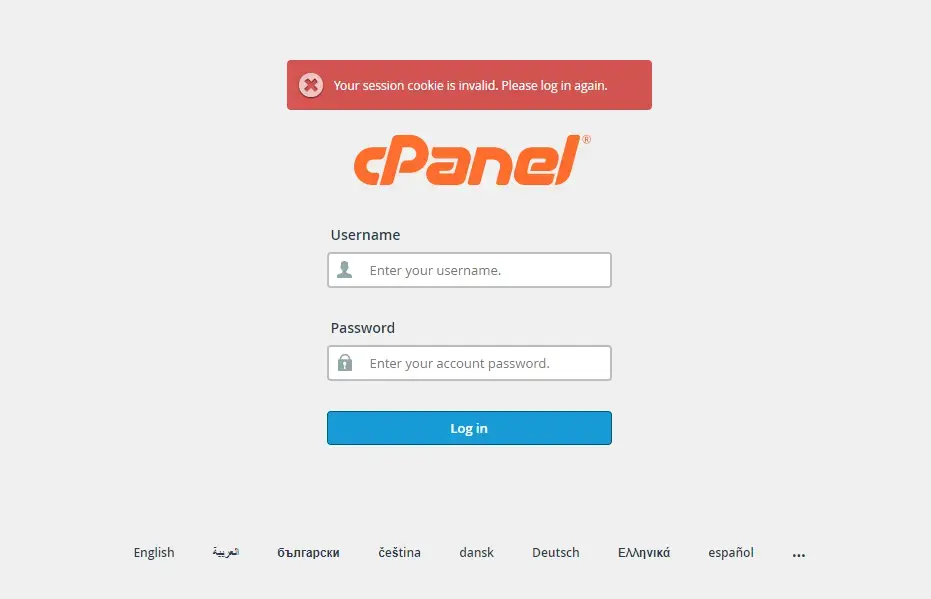Expand more languages with the ellipsis
This screenshot has height=599, width=931.
pyautogui.click(x=799, y=555)
